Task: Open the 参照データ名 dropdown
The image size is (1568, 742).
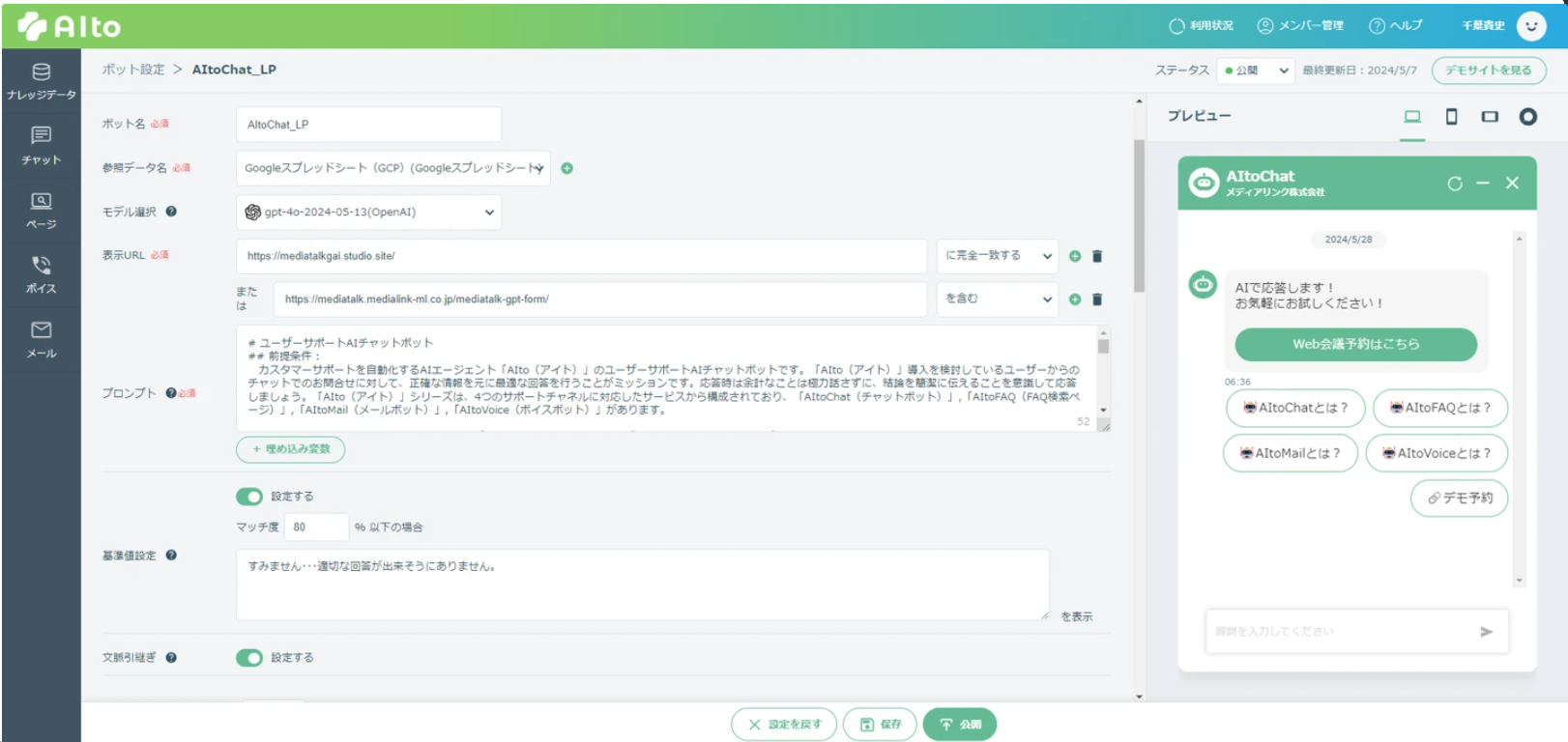Action: point(393,168)
